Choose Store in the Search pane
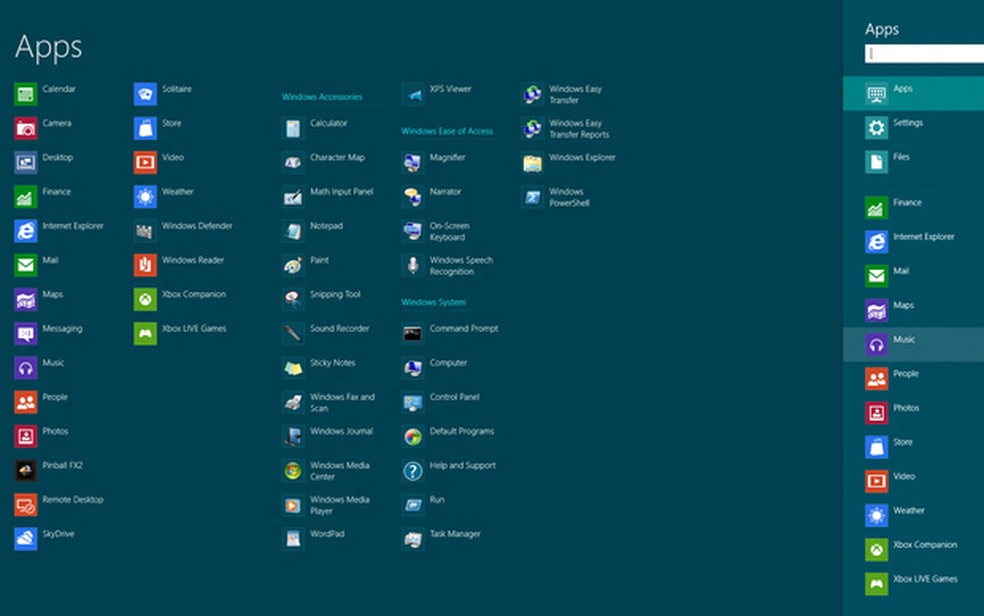 click(913, 447)
